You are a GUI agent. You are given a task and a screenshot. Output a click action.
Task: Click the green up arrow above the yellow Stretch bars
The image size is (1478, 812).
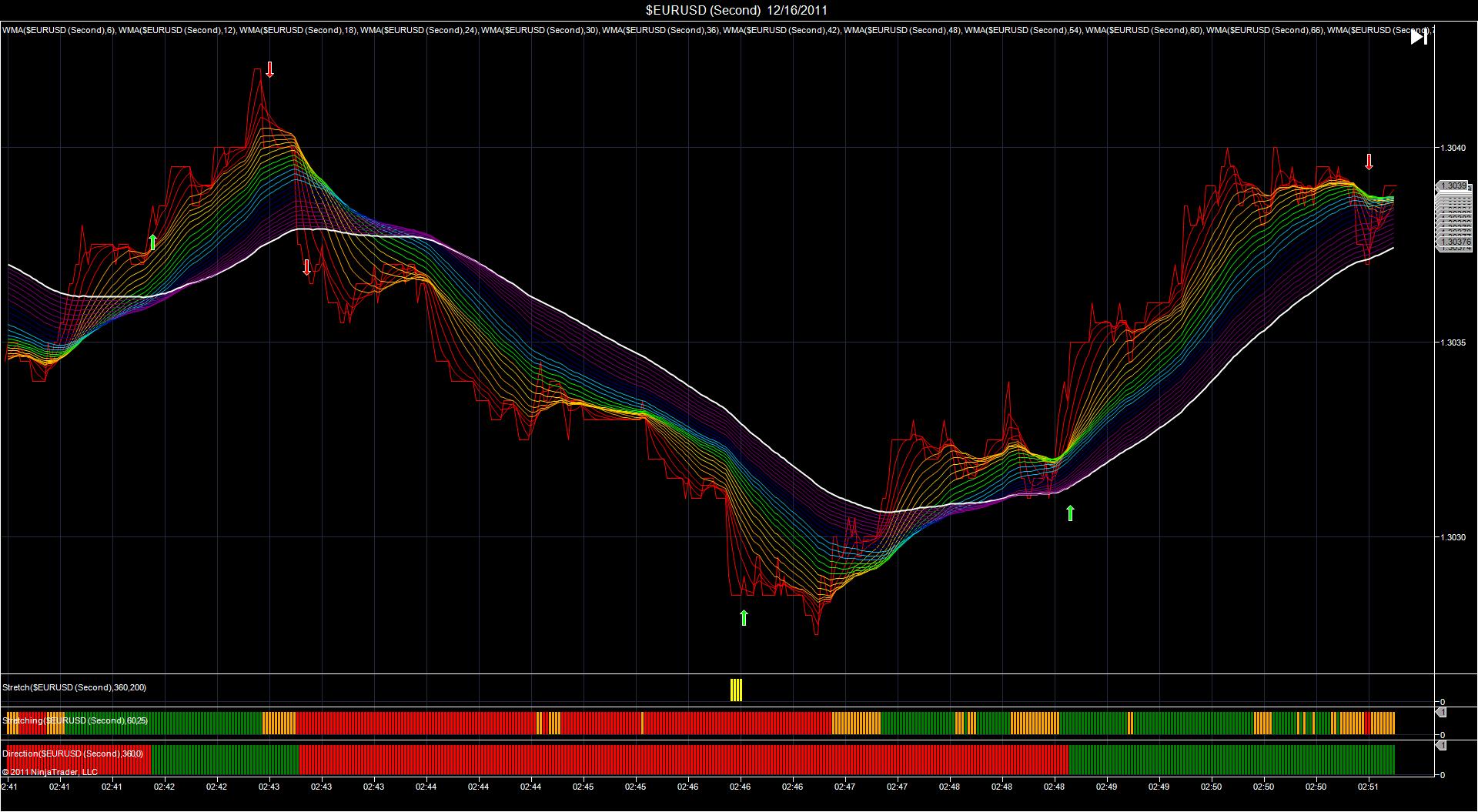743,617
